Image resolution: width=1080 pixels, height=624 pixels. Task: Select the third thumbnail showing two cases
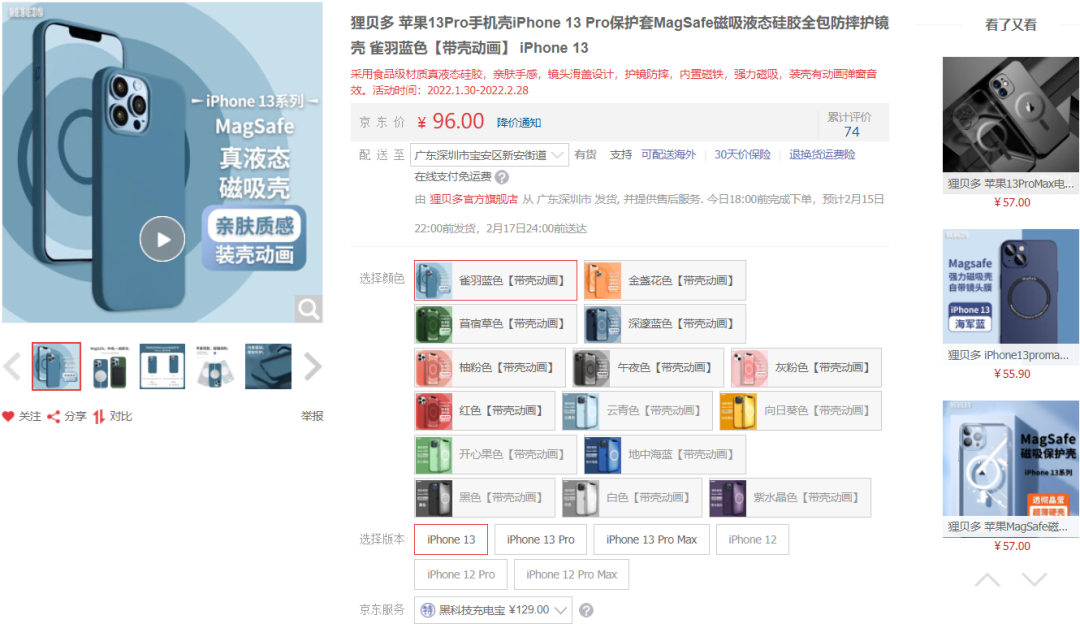click(162, 366)
